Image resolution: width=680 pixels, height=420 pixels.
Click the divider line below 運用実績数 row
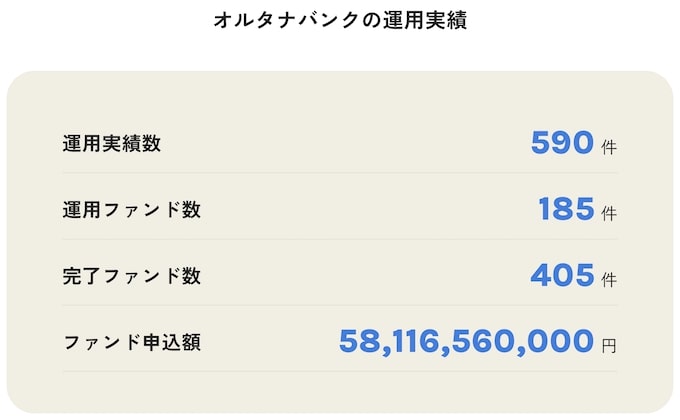pyautogui.click(x=340, y=173)
